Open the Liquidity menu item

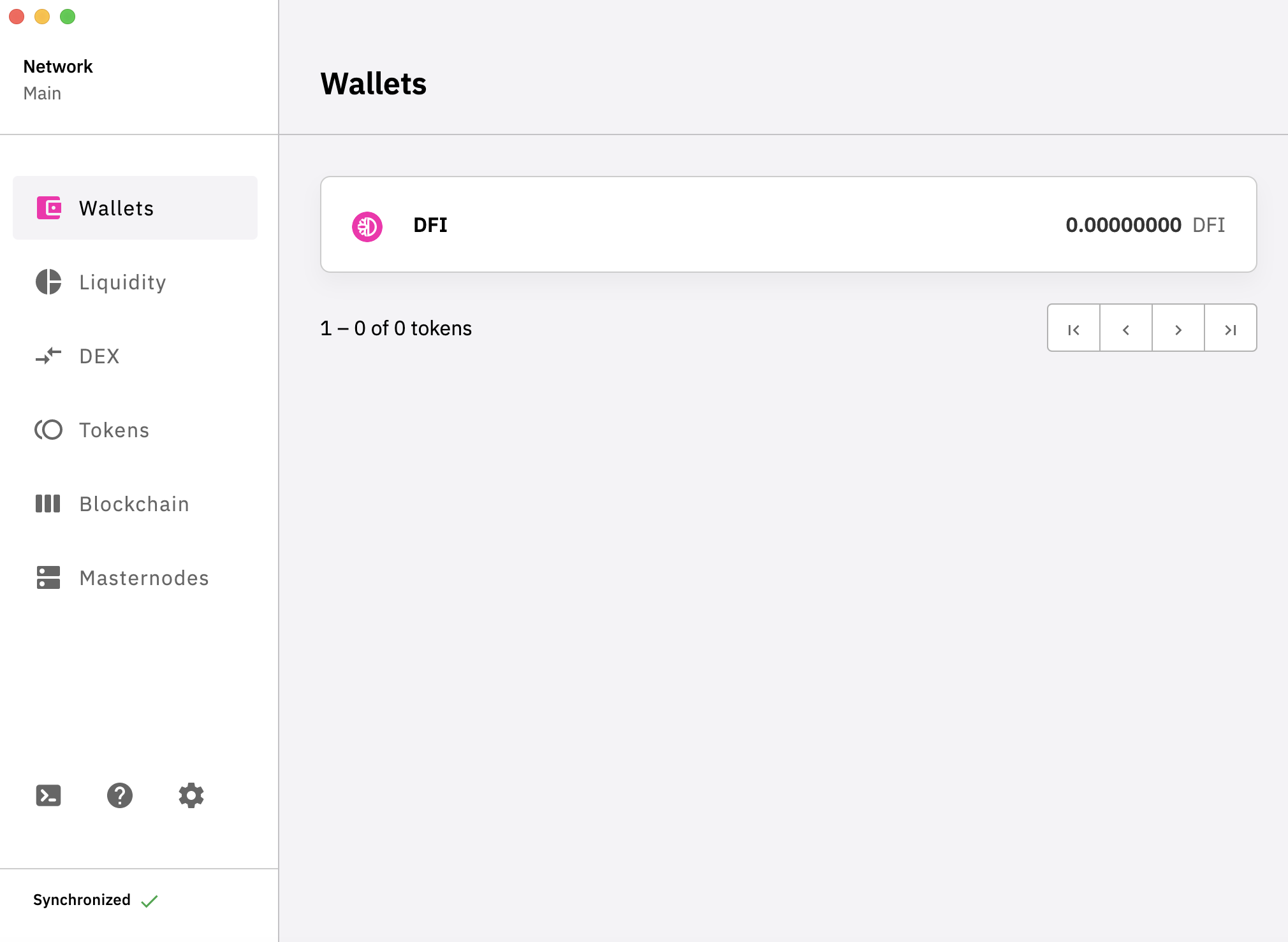click(x=122, y=282)
